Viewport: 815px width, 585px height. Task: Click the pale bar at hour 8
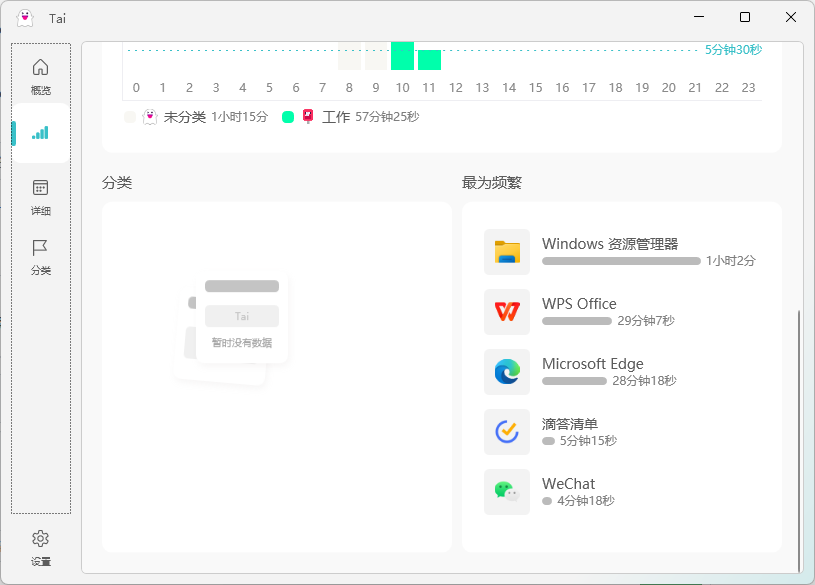349,56
